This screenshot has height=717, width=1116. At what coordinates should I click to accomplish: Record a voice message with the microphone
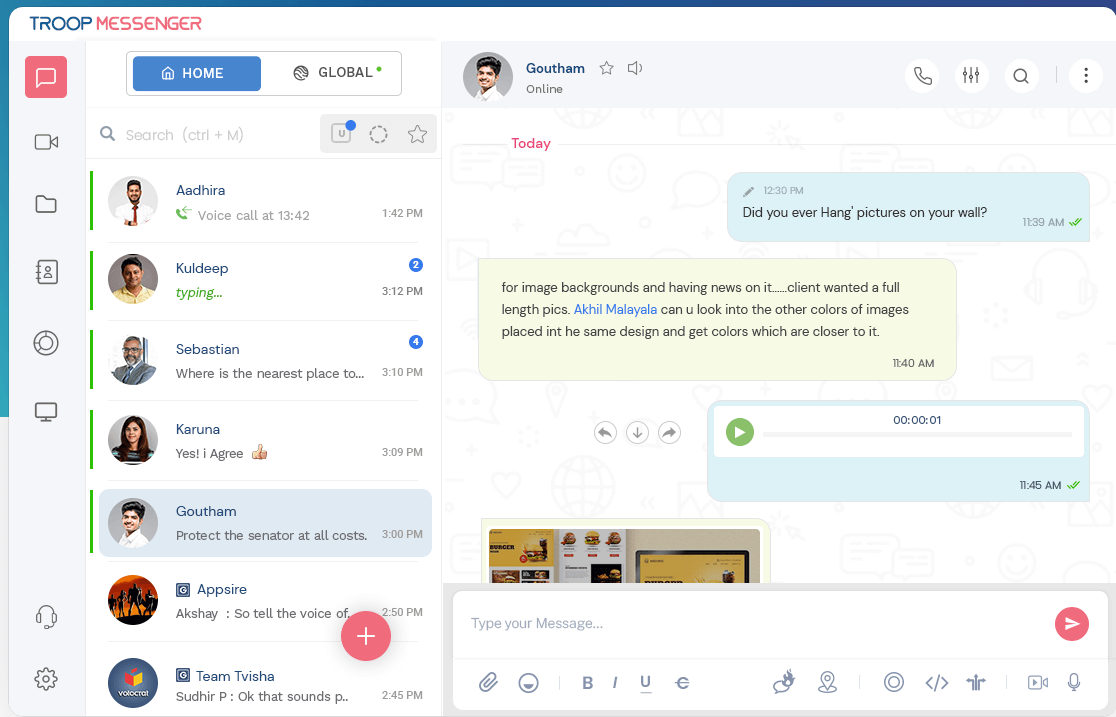pos(1074,682)
